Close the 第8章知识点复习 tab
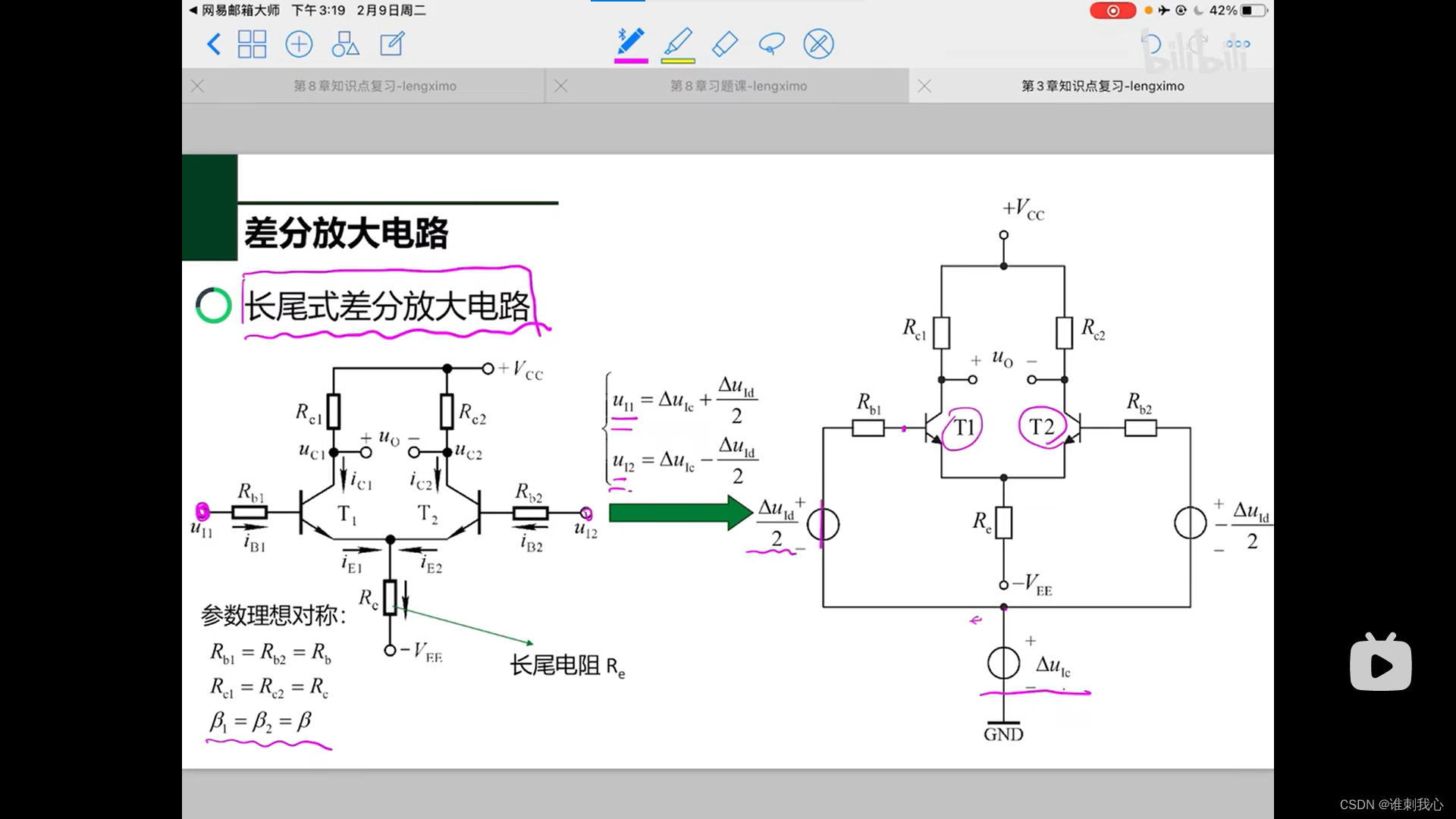Screen dimensions: 1456x819 pos(197,86)
